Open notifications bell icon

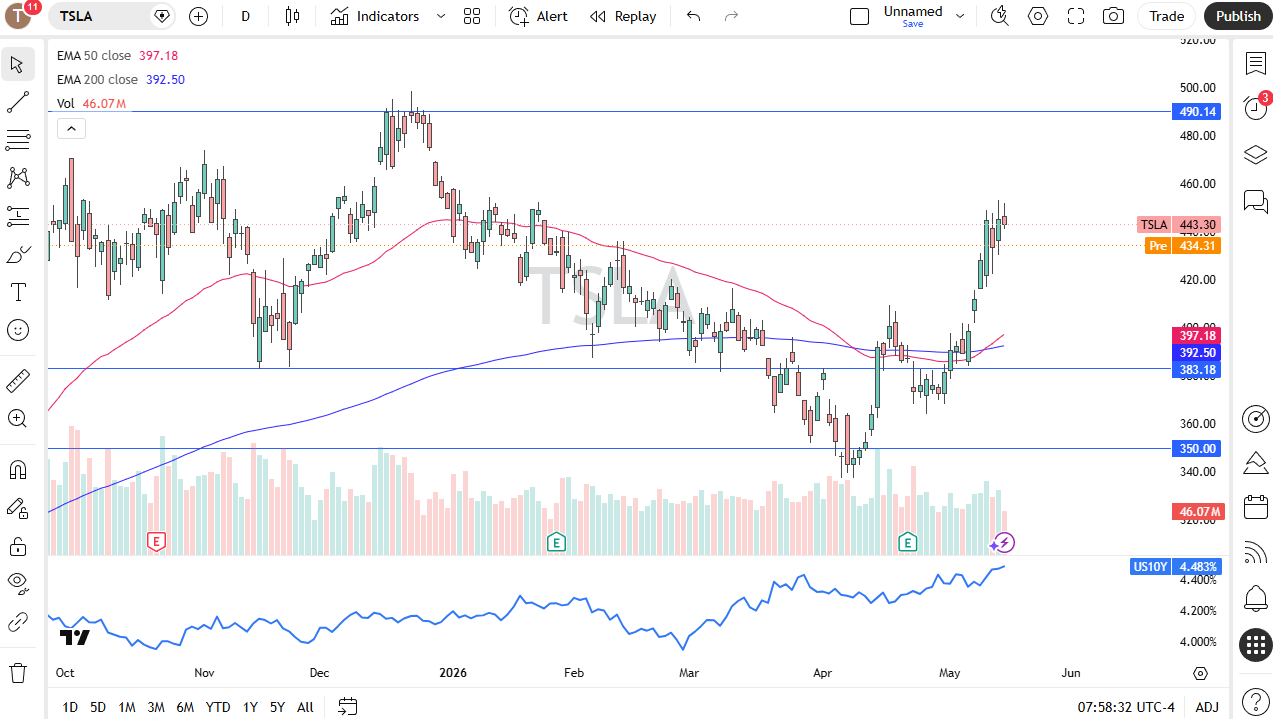click(1256, 599)
